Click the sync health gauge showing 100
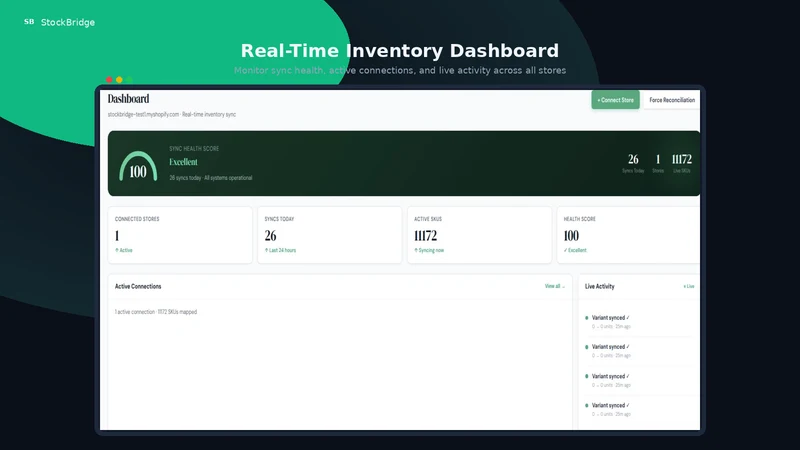The width and height of the screenshot is (800, 450). coord(138,166)
